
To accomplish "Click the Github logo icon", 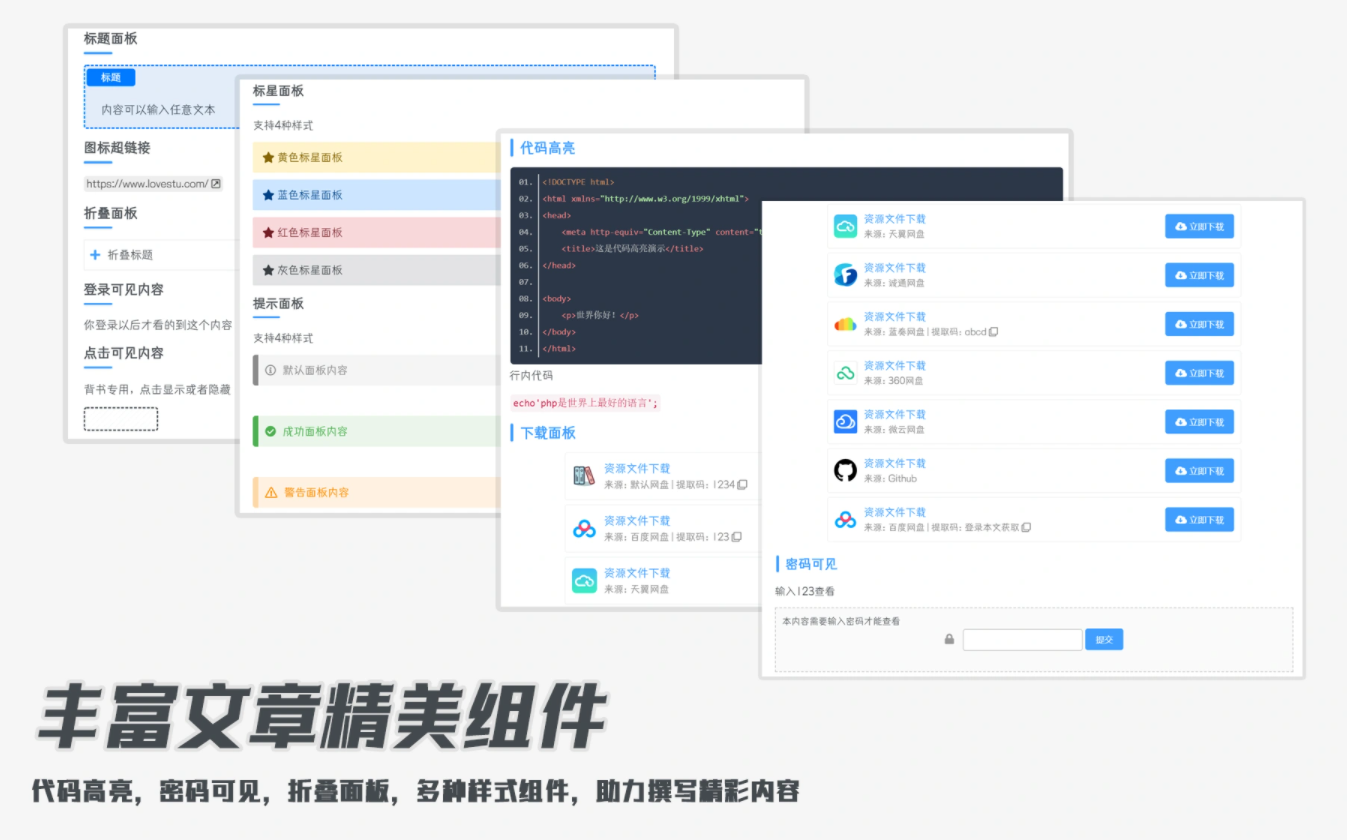I will (845, 471).
